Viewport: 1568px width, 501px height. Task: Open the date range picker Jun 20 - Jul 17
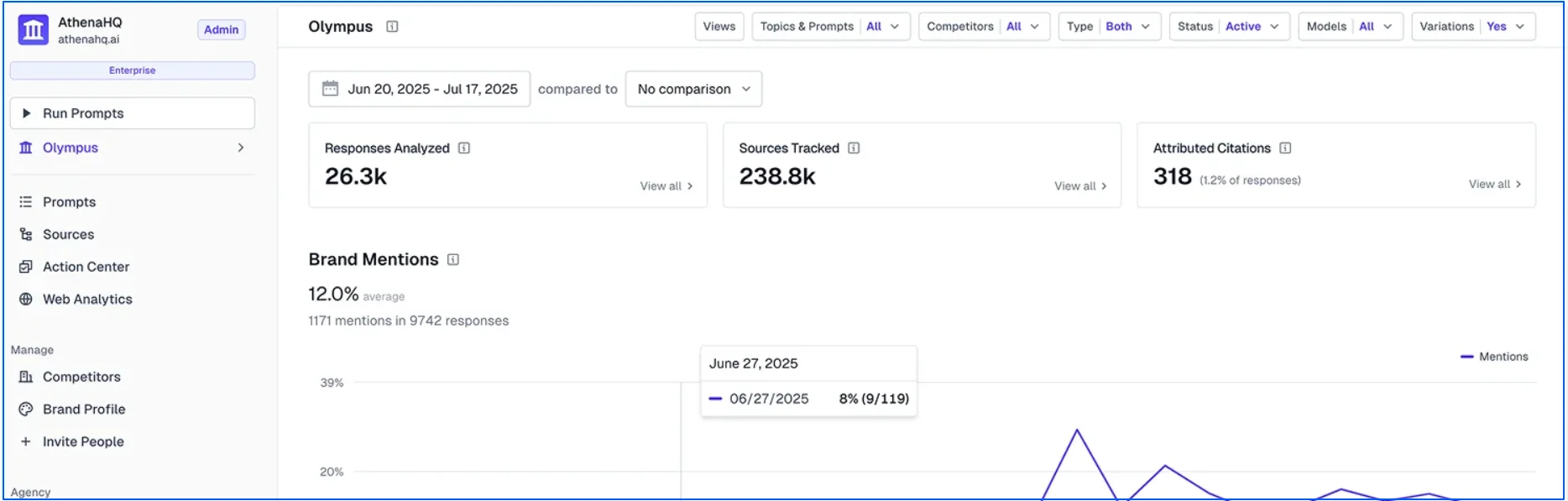[x=419, y=89]
